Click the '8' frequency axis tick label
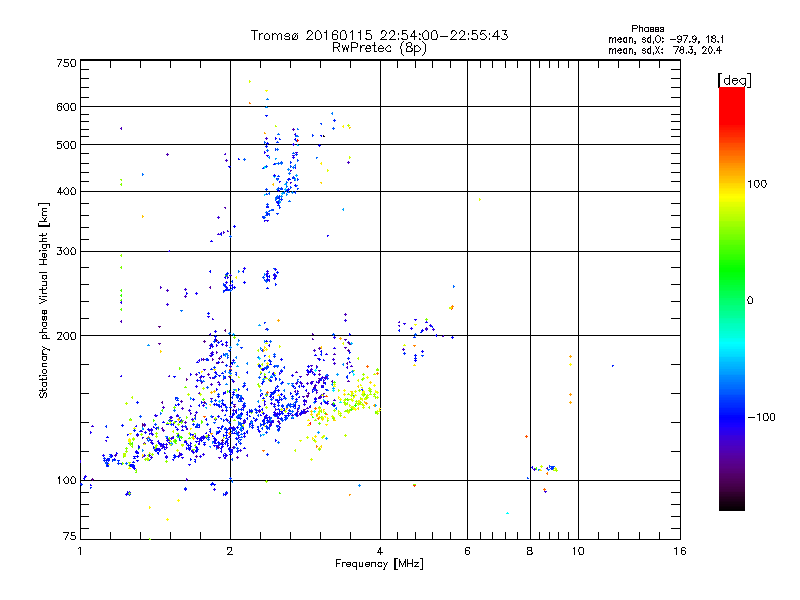This screenshot has width=800, height=600. [x=530, y=551]
